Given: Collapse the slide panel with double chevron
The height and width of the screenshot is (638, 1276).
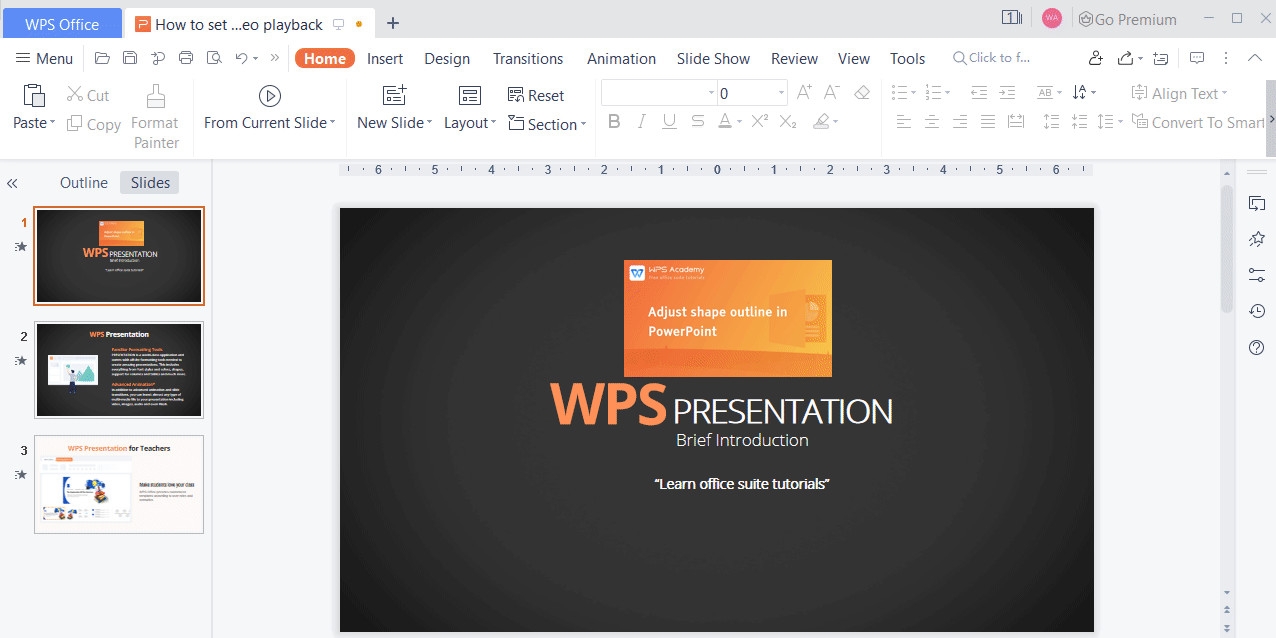Looking at the screenshot, I should [13, 183].
